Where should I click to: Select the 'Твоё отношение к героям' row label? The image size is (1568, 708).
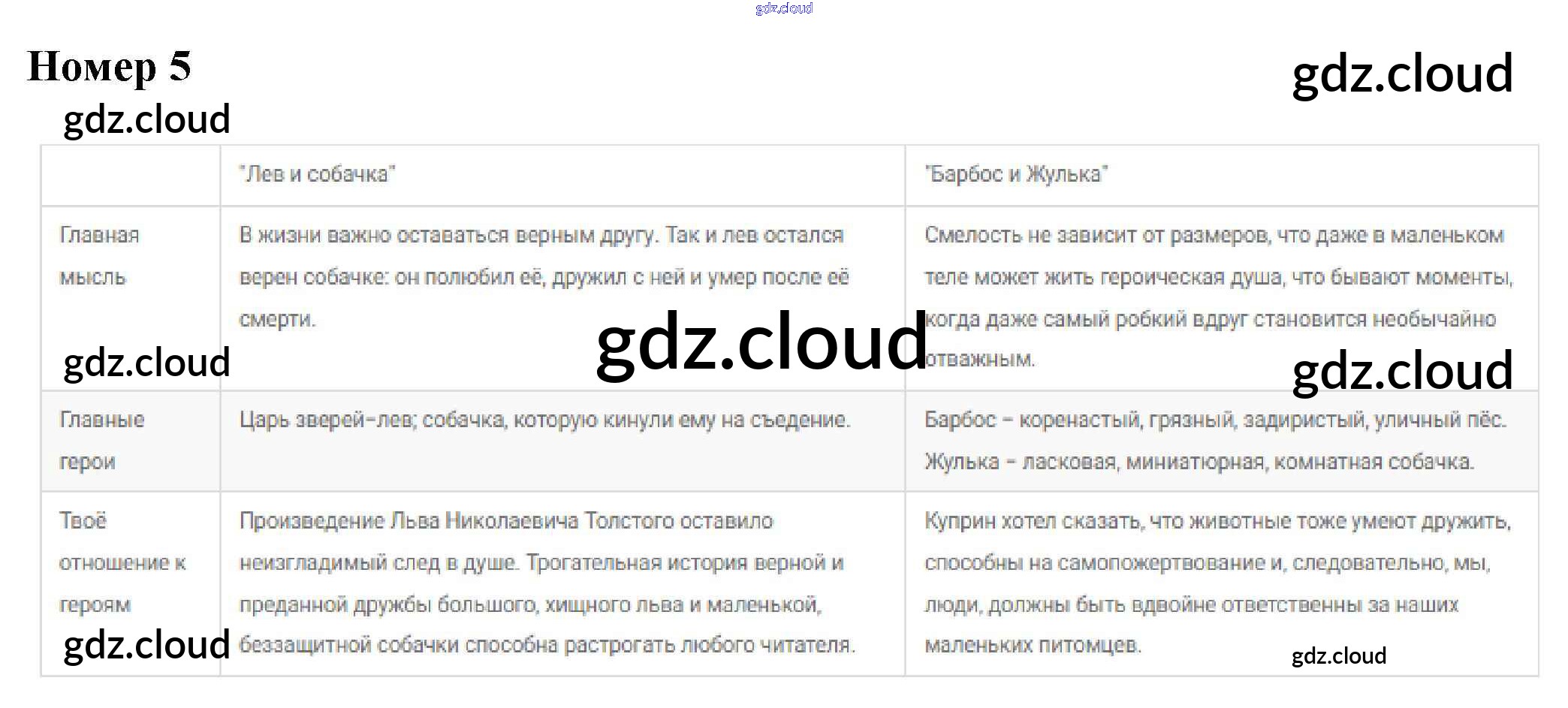[x=122, y=562]
